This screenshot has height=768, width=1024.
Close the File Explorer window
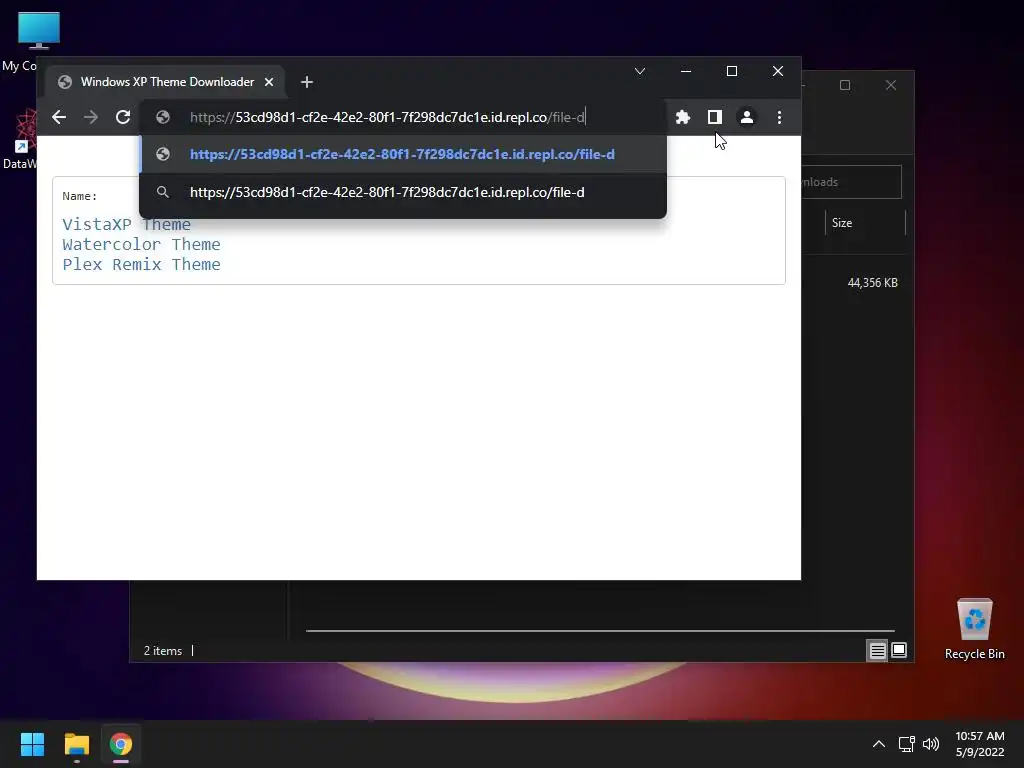(891, 86)
